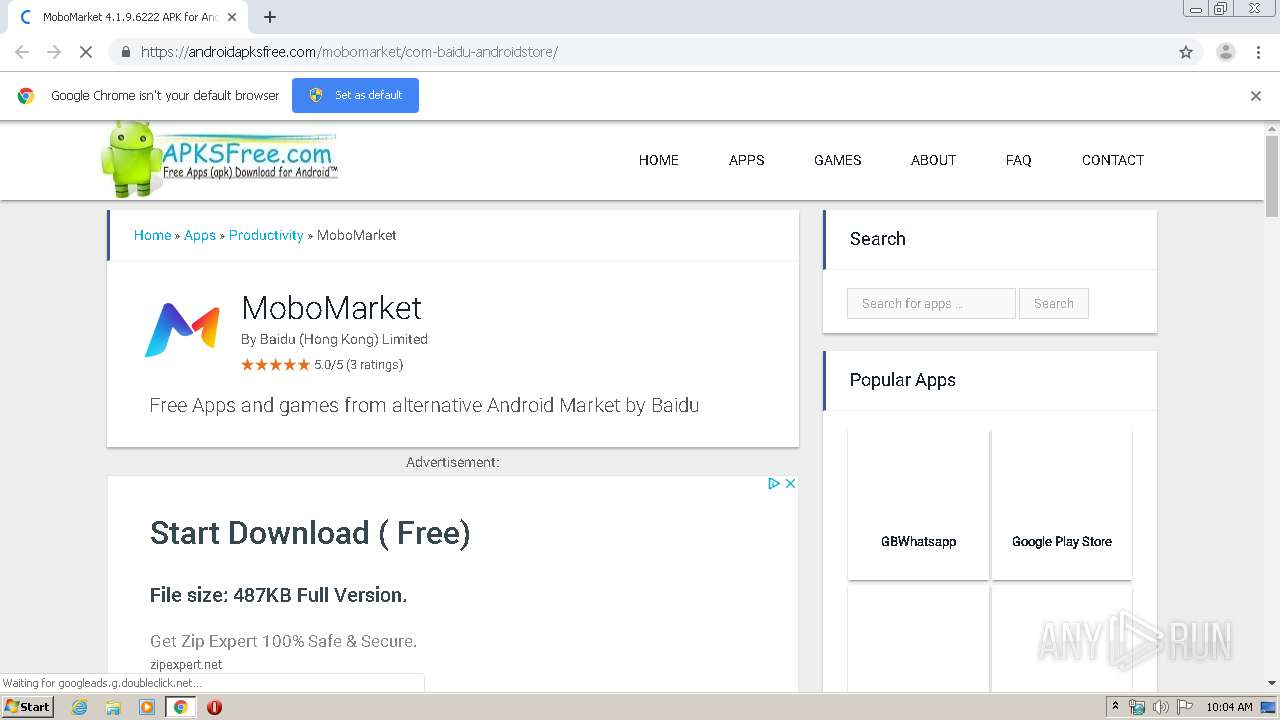Screen dimensions: 1280x720
Task: Click the MoboMarket app icon
Action: pos(182,330)
